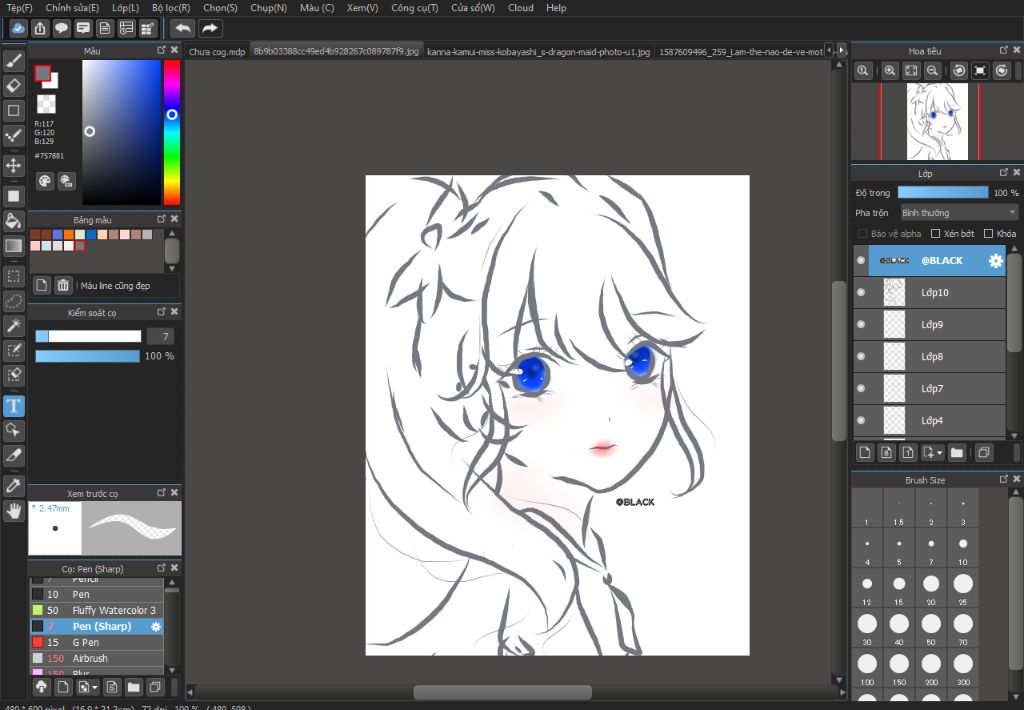Click the horizontal canvas scrollbar
1024x710 pixels.
click(503, 692)
